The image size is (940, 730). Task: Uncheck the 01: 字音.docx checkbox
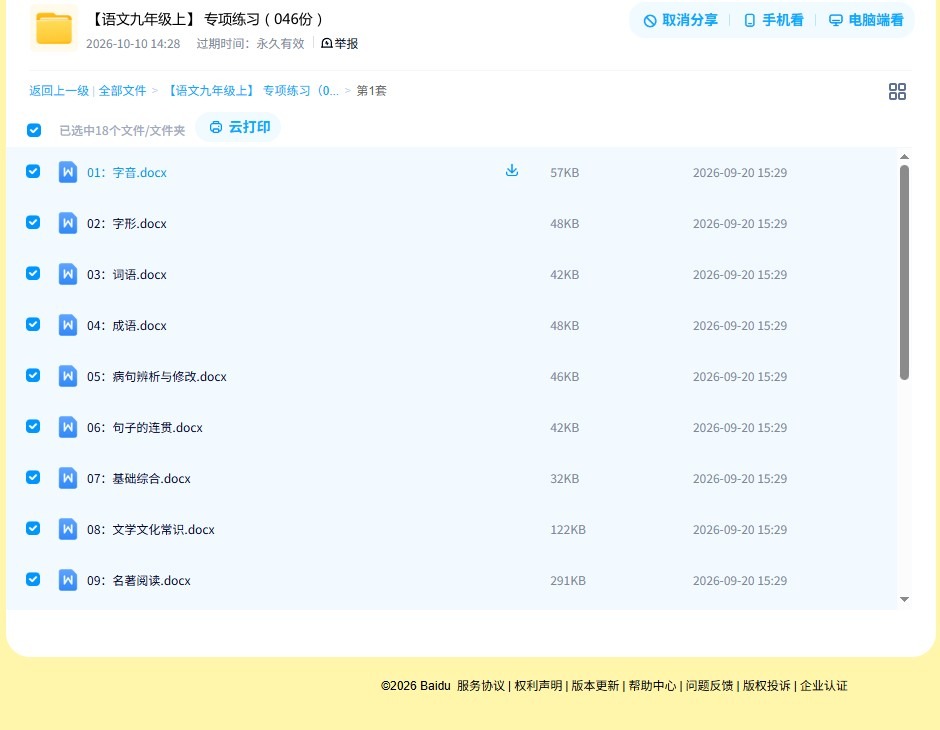pos(33,171)
